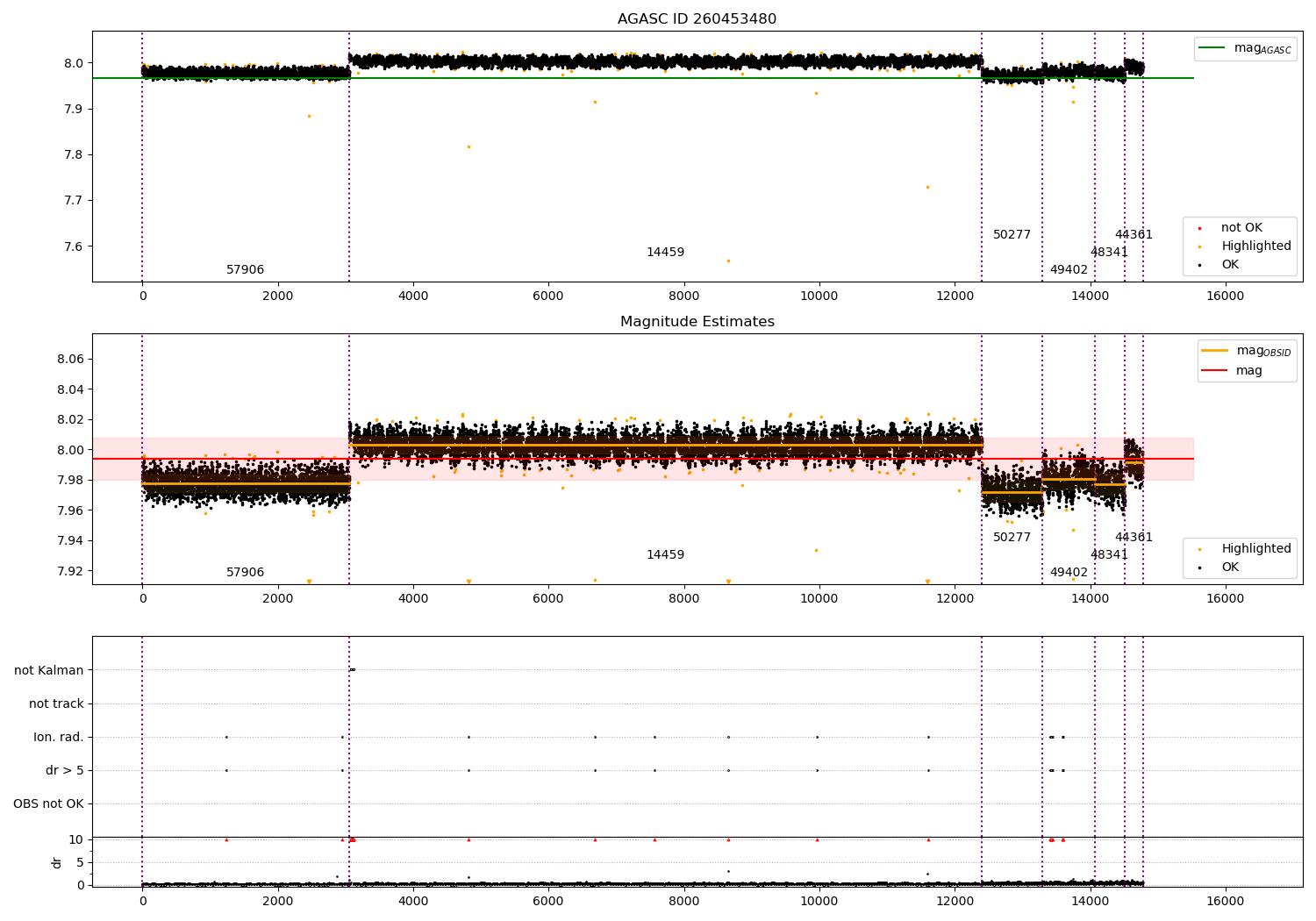Click obsid label 57906 in the top panel

(x=245, y=270)
